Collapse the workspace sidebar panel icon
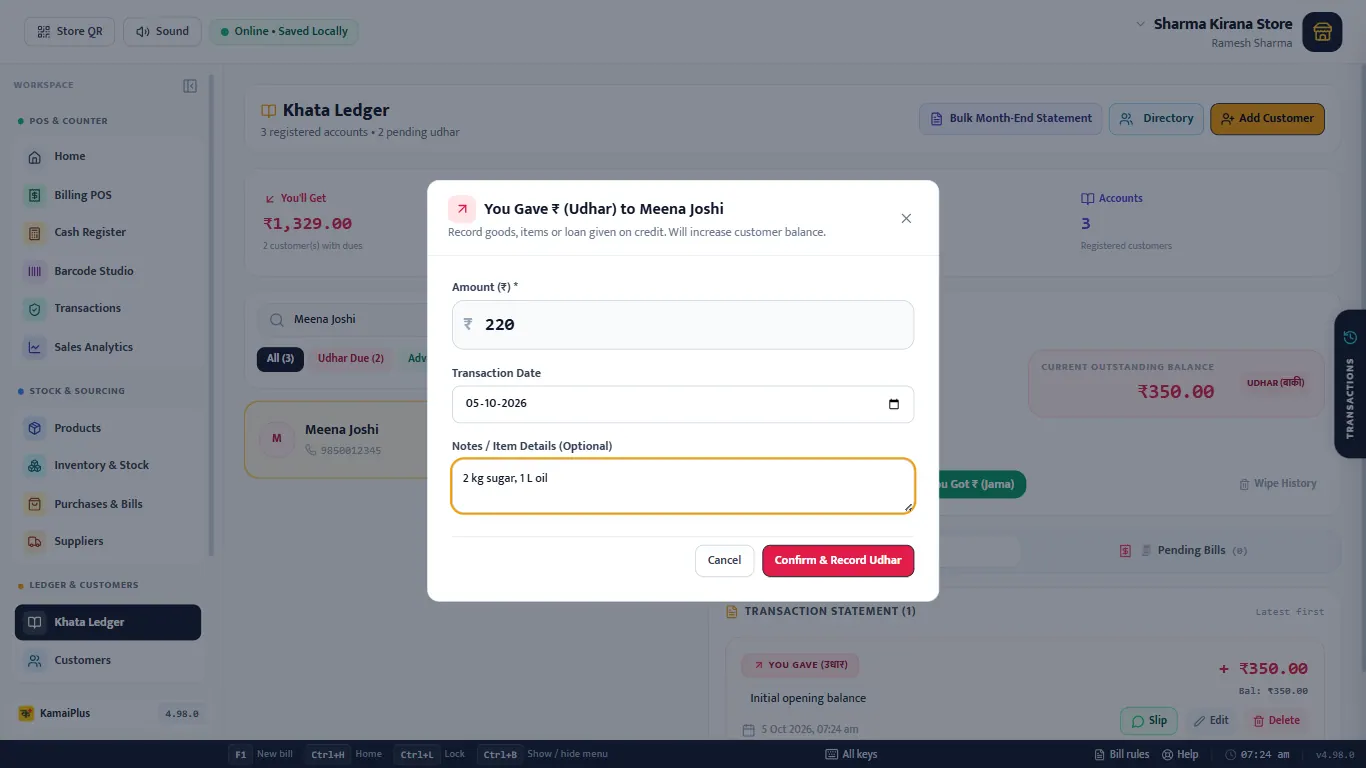 click(190, 86)
